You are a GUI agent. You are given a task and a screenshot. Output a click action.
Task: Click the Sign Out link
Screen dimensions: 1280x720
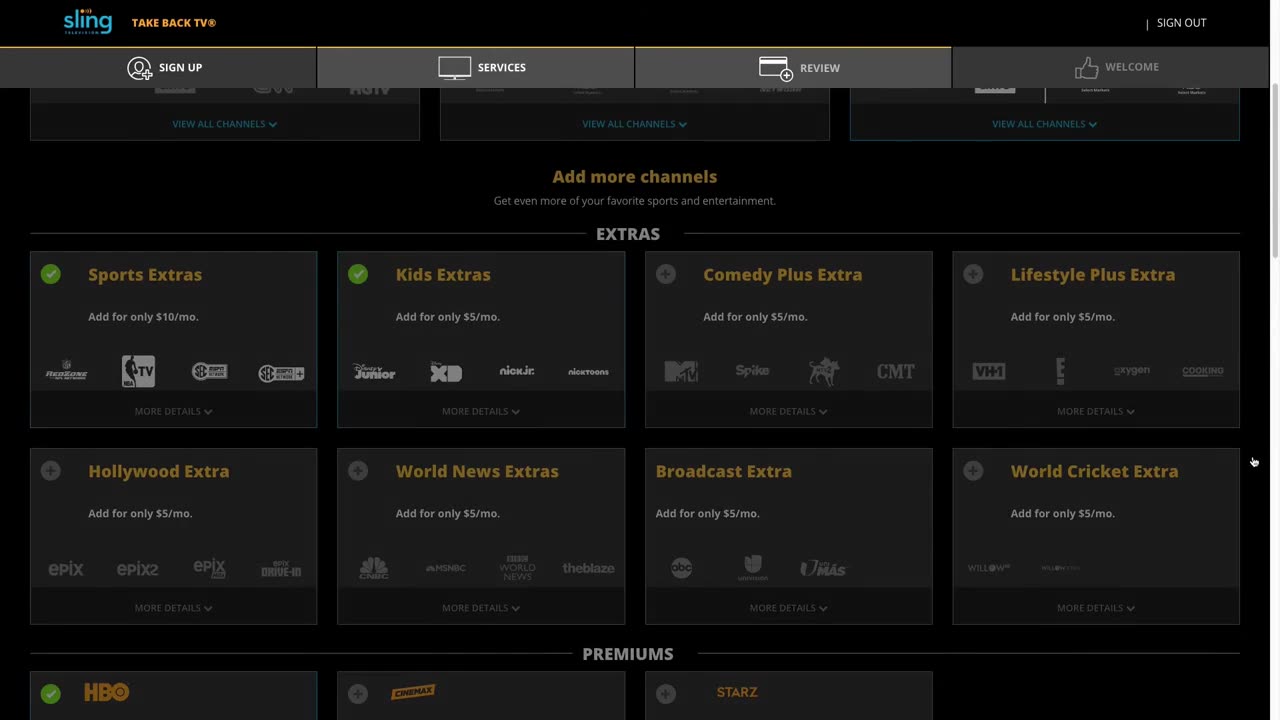click(x=1181, y=23)
